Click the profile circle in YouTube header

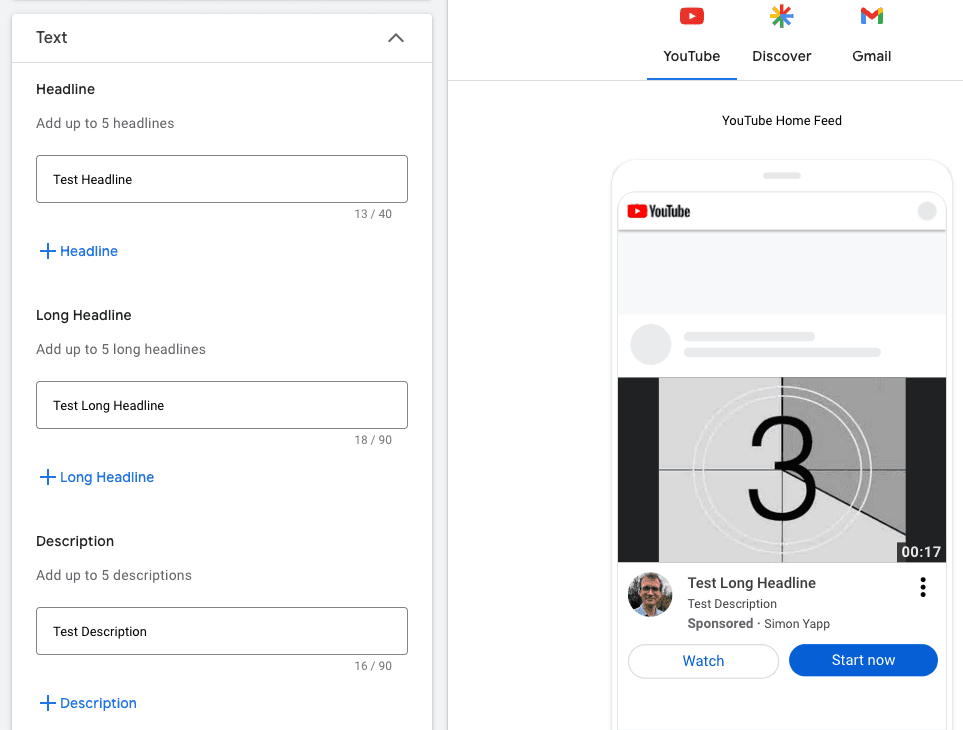tap(927, 211)
